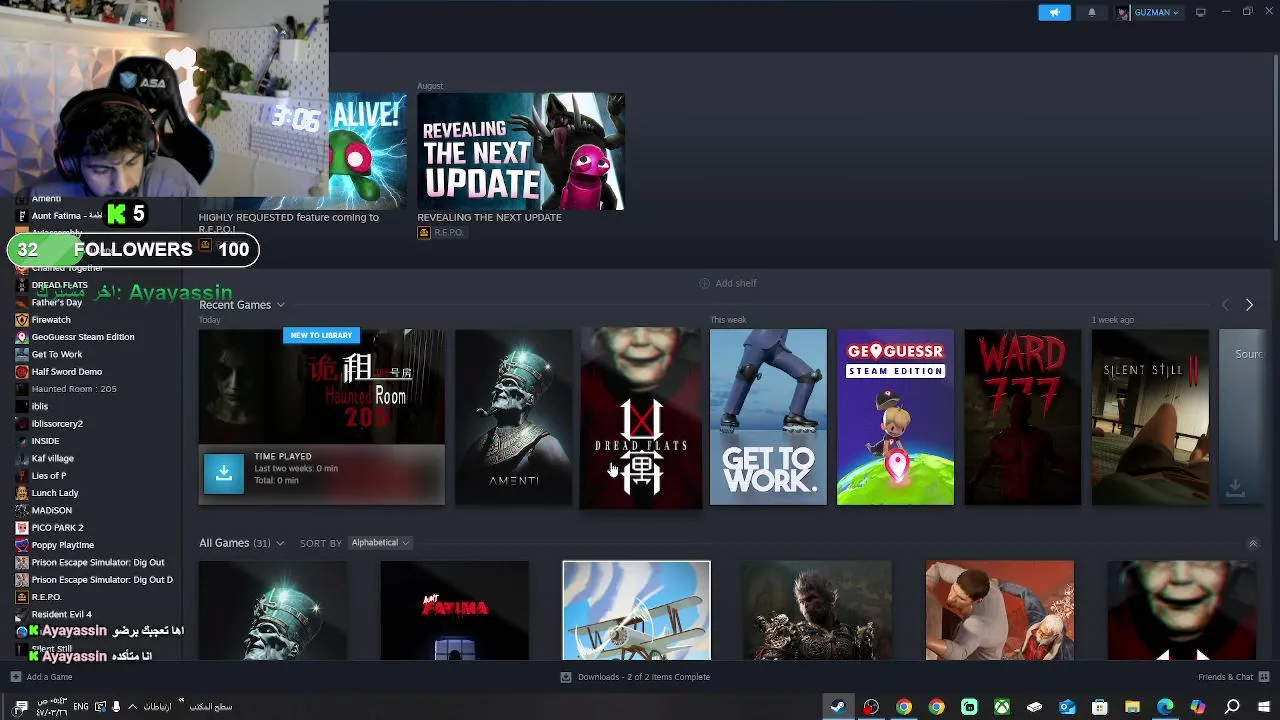1280x720 pixels.
Task: Click the Microsoft Edge icon in the taskbar
Action: pyautogui.click(x=1165, y=707)
